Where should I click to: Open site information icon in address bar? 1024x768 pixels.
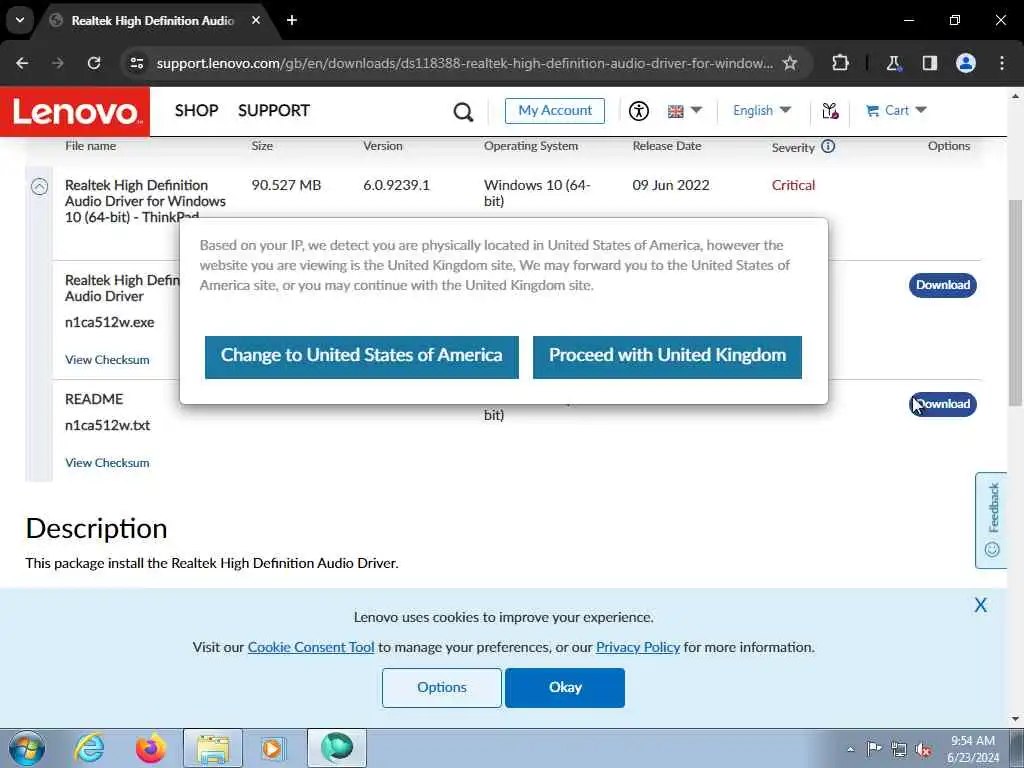point(136,63)
